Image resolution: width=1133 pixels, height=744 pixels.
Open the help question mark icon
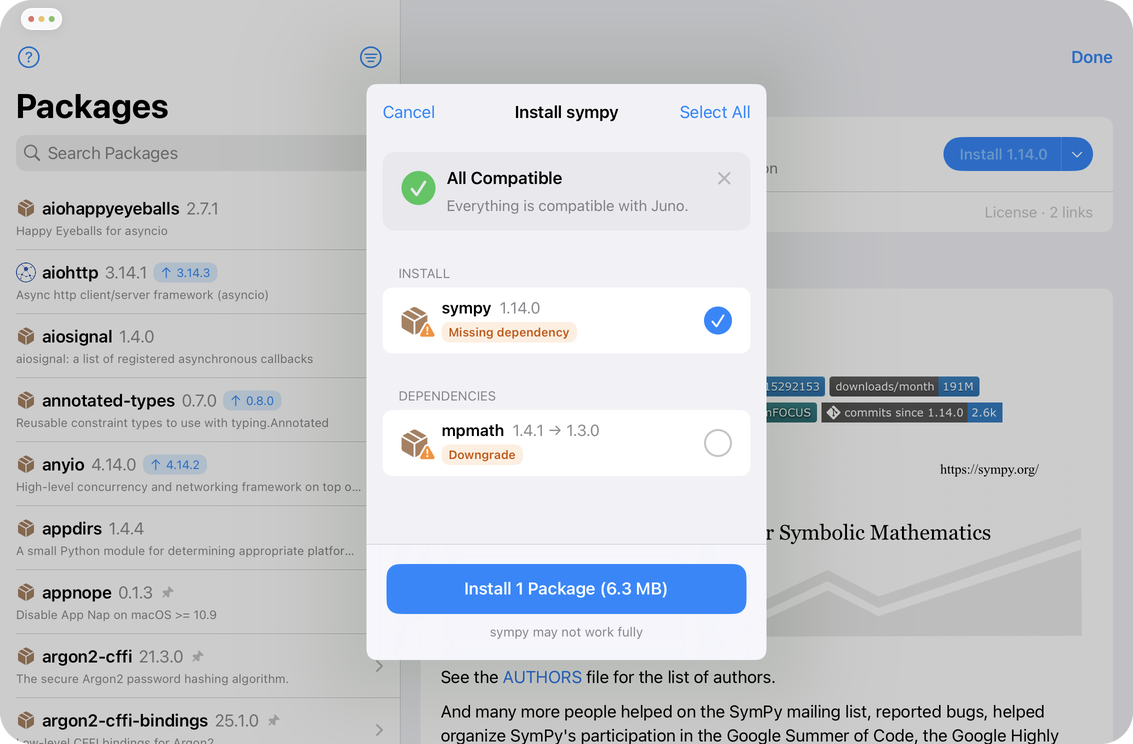29,57
